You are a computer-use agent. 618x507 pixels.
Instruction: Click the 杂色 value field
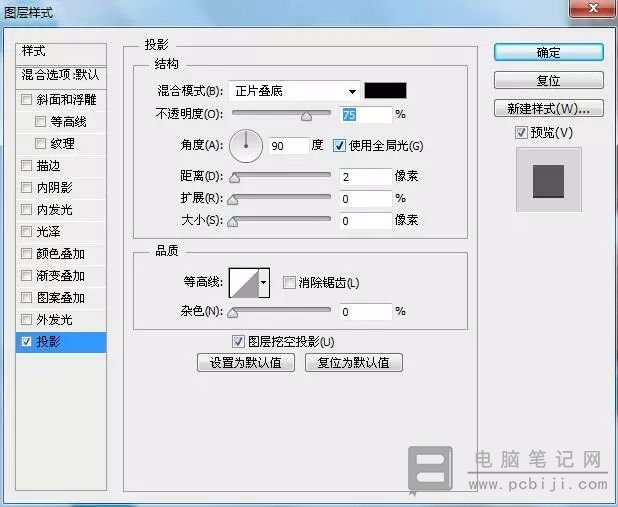366,312
